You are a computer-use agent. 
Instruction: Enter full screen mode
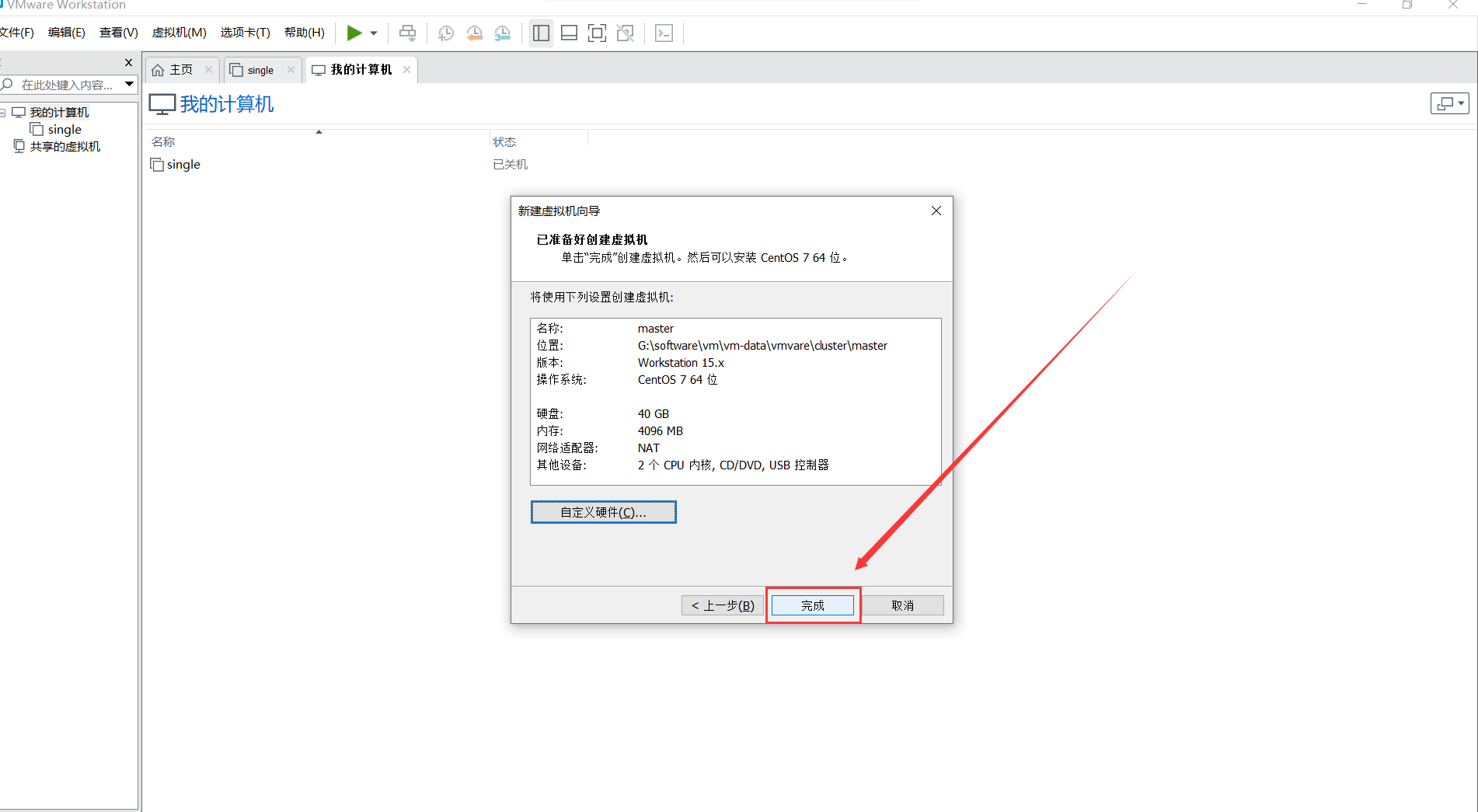597,33
